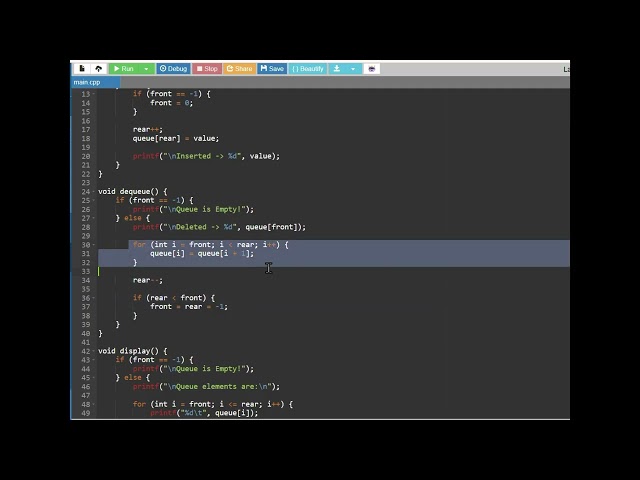
Task: Click the 'if (rear < front) {' line
Action: click(x=173, y=298)
